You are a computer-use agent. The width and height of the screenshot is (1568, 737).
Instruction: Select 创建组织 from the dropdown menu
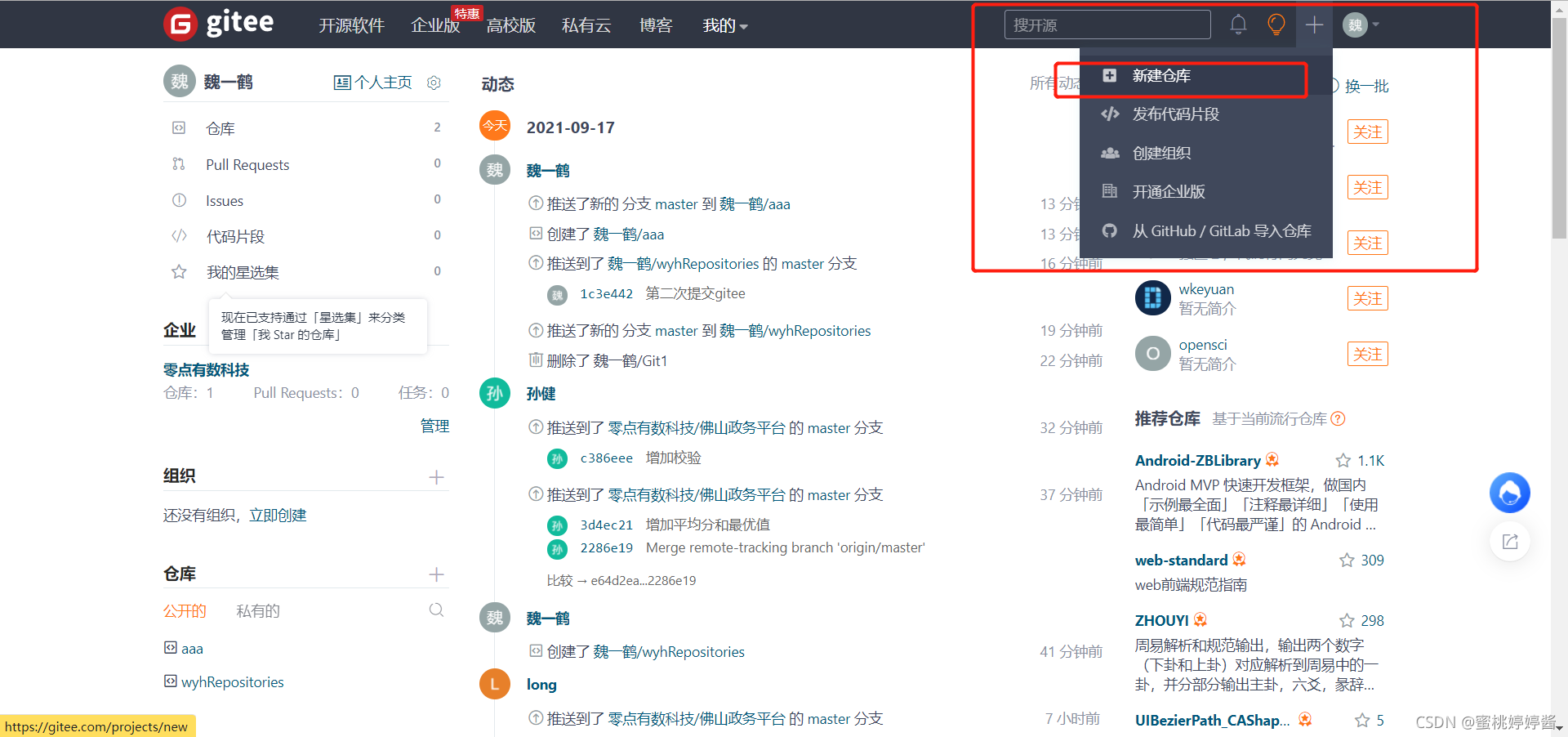1206,153
